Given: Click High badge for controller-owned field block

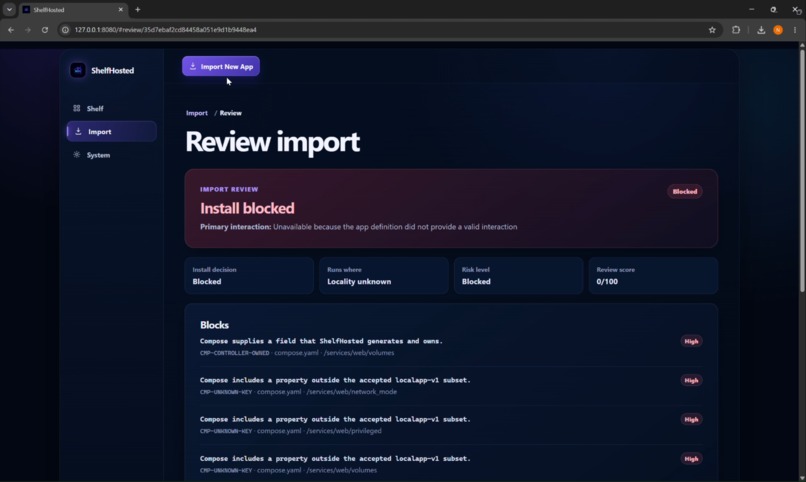Looking at the screenshot, I should [x=691, y=341].
